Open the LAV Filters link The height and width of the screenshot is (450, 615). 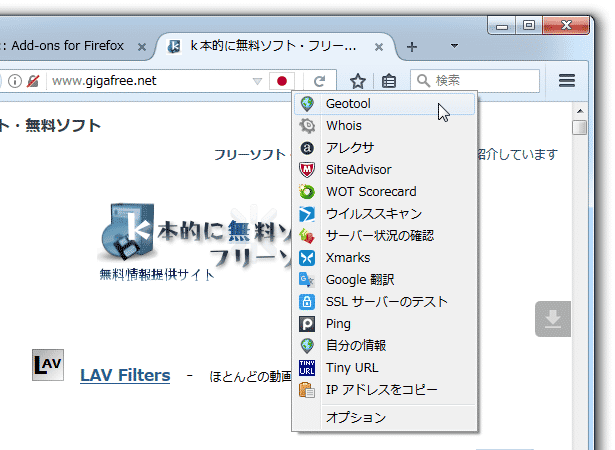click(125, 375)
